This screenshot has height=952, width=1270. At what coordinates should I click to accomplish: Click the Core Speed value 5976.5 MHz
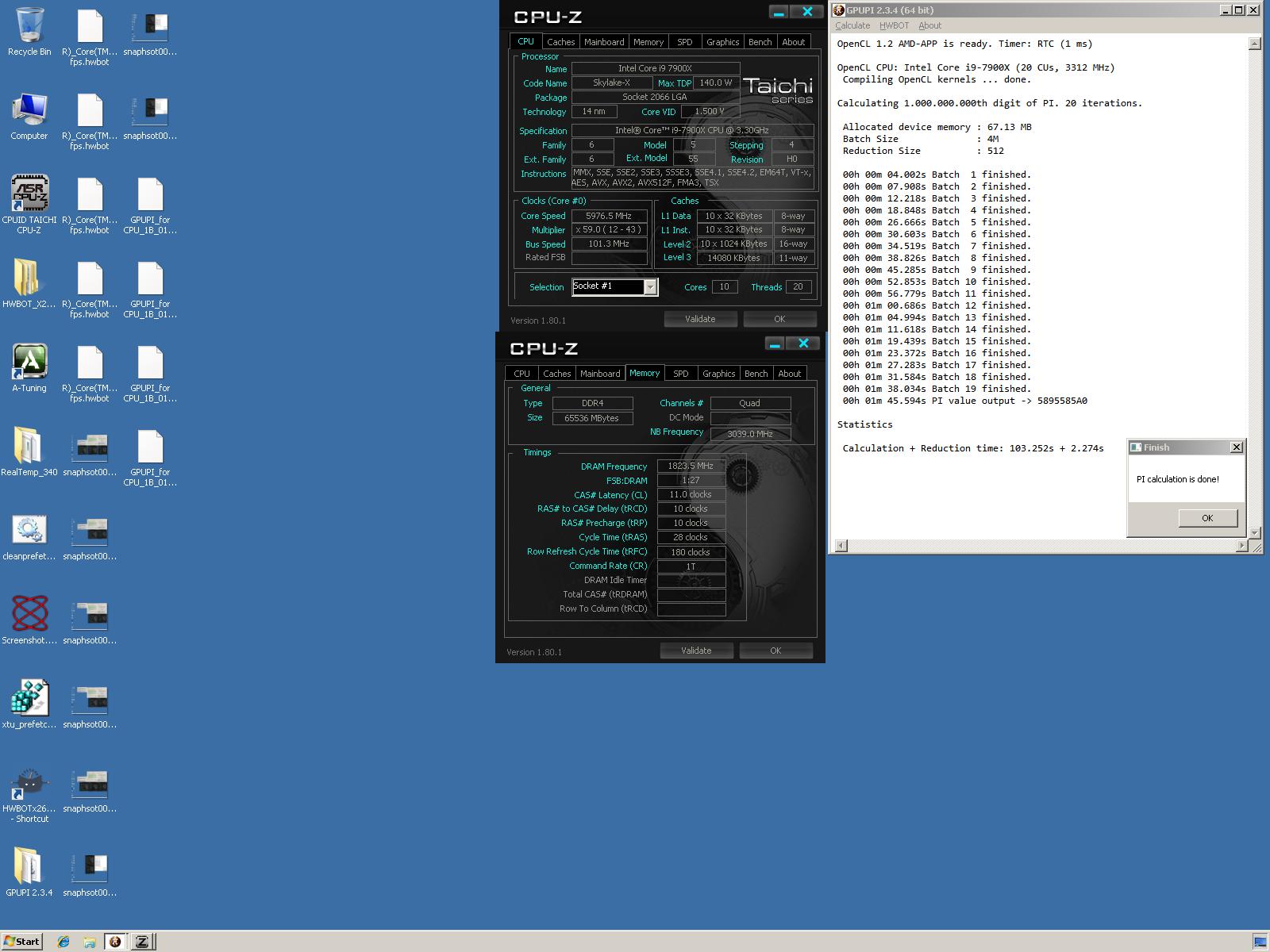click(x=609, y=216)
